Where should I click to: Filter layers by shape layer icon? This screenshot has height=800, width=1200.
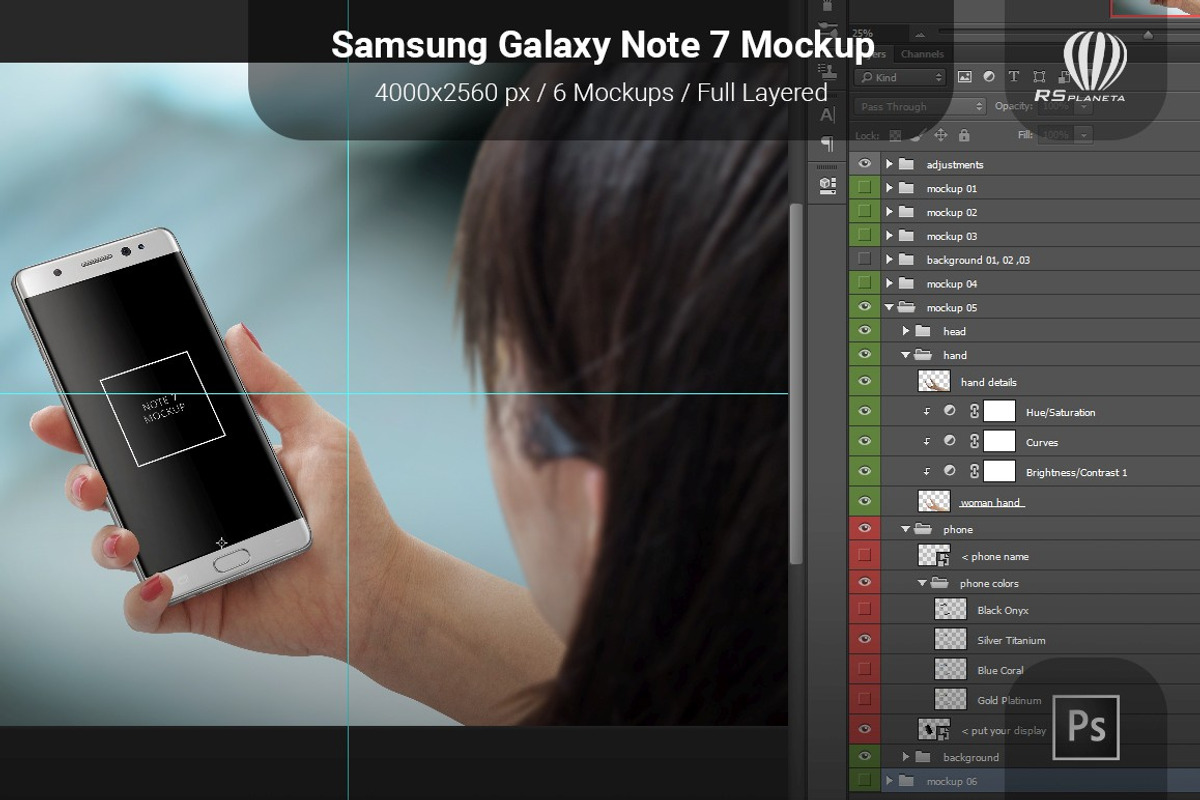point(1039,77)
